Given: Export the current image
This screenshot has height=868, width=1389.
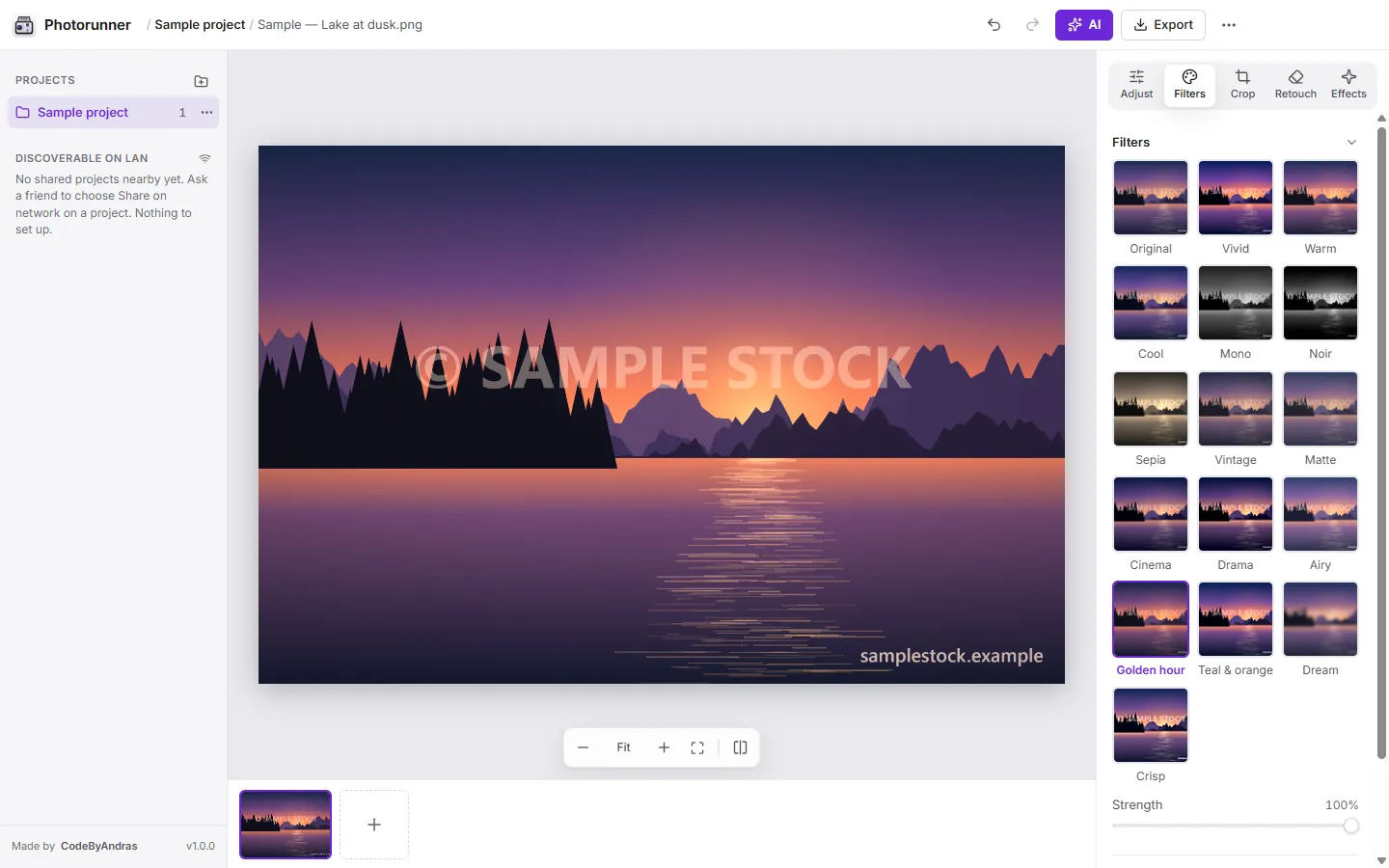Looking at the screenshot, I should pyautogui.click(x=1163, y=25).
